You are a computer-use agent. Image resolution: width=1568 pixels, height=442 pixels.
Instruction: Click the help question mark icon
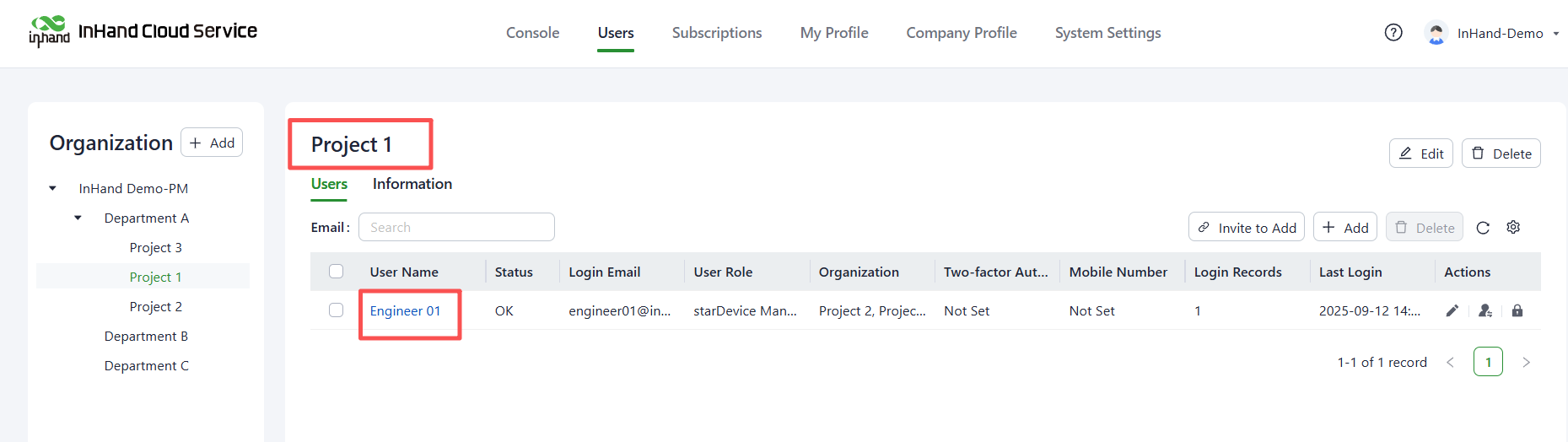tap(1393, 33)
